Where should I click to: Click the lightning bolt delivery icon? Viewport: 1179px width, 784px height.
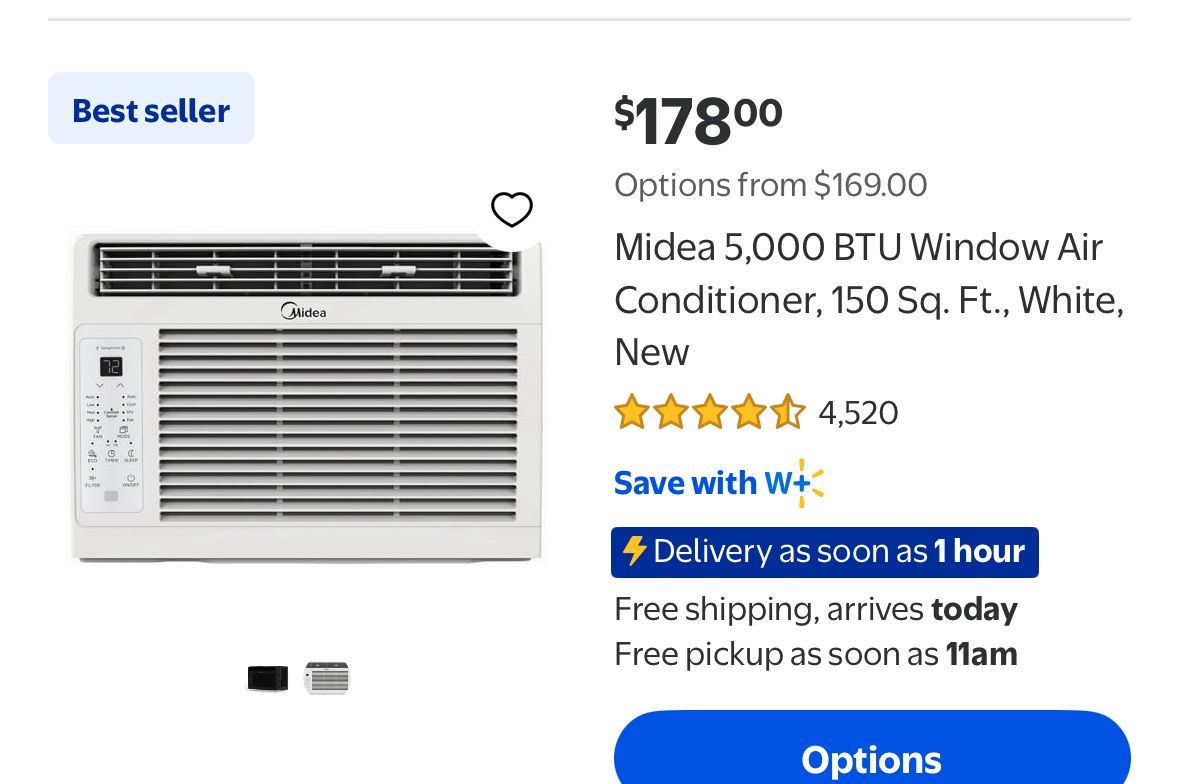[634, 551]
